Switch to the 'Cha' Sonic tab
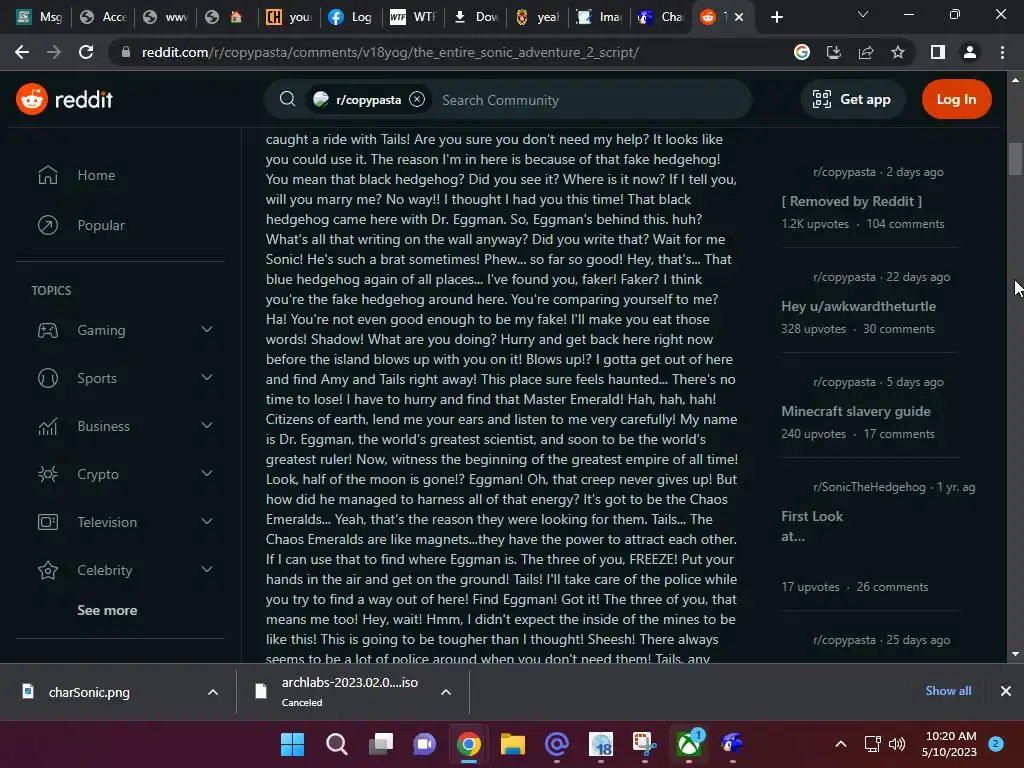This screenshot has width=1024, height=768. (x=661, y=17)
